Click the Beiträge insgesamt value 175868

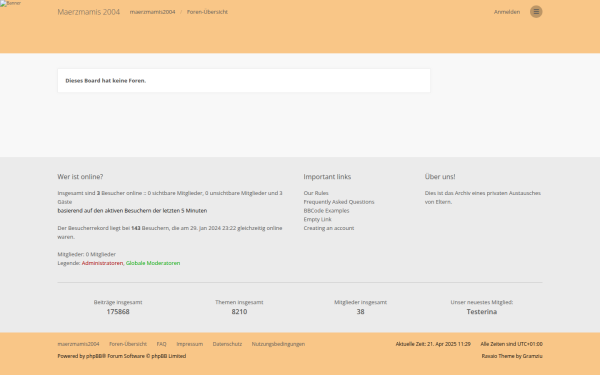point(118,311)
